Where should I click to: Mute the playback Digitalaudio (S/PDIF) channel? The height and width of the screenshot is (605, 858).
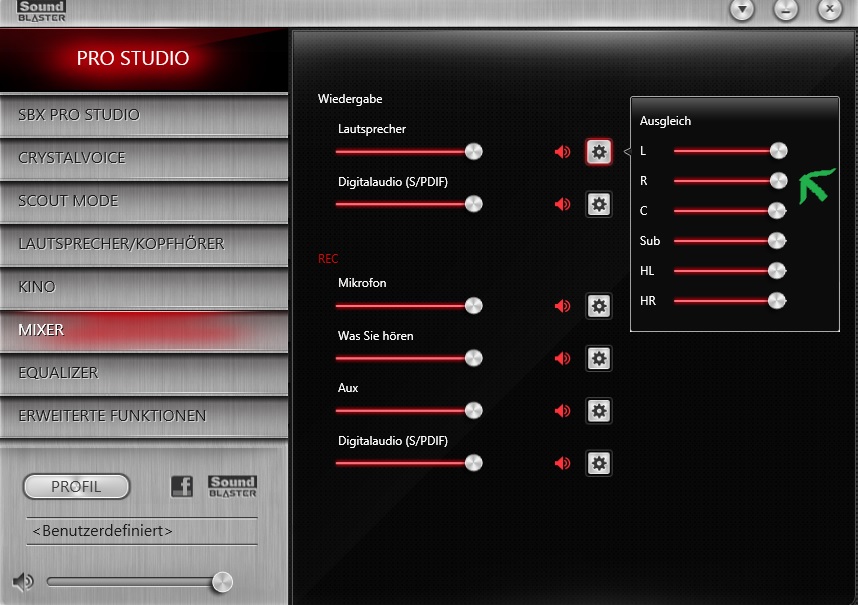(x=563, y=204)
